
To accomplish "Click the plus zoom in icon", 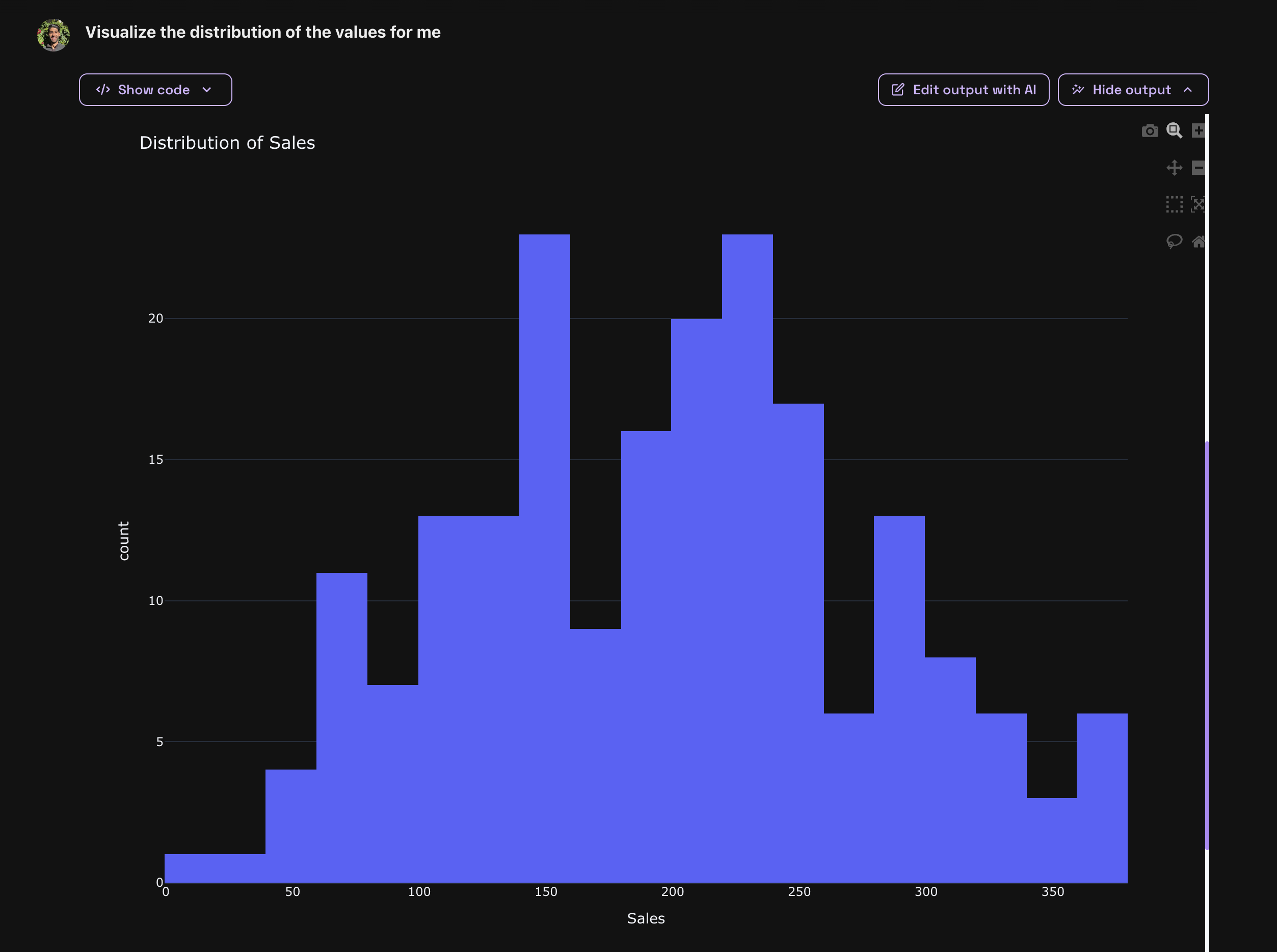I will 1198,131.
